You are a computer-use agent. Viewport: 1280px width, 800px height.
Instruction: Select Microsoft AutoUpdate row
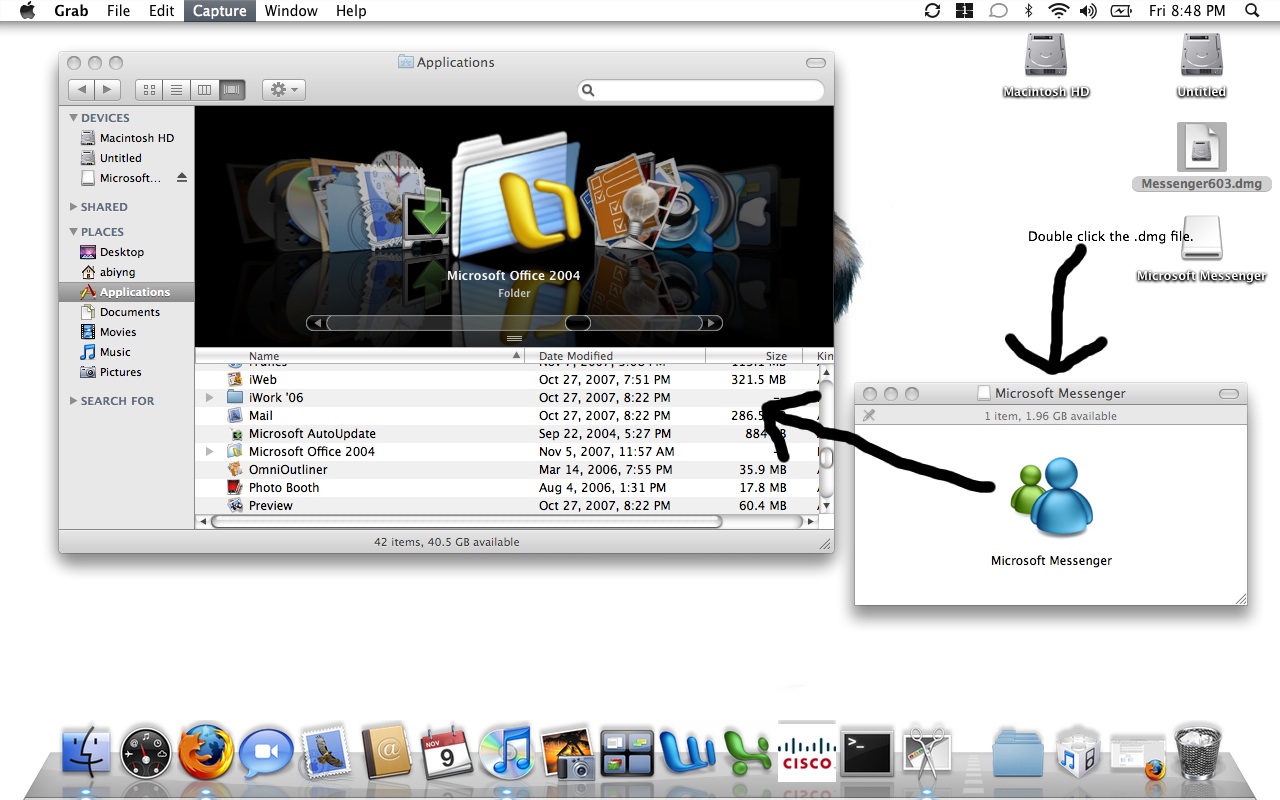(x=507, y=434)
